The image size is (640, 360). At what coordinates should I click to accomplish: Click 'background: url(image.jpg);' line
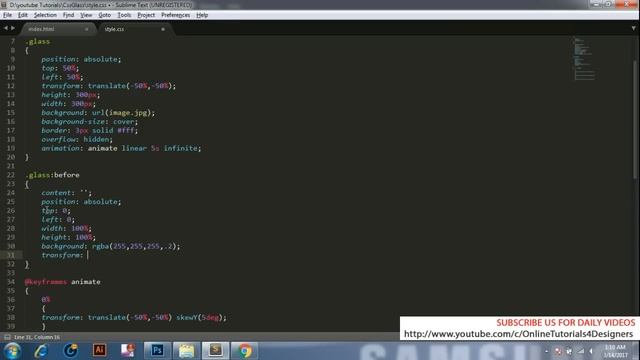coord(98,113)
